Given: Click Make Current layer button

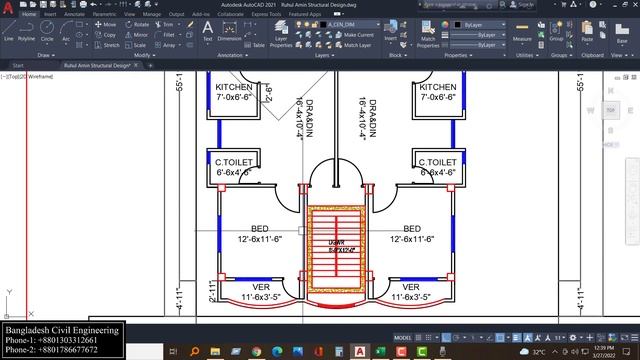Looking at the screenshot, I should tap(354, 35).
